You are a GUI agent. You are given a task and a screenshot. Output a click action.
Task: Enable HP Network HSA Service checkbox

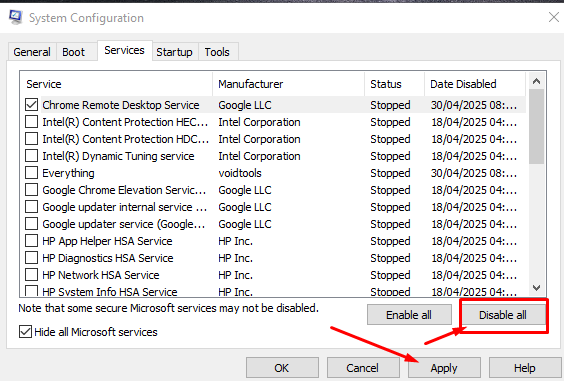click(x=31, y=275)
